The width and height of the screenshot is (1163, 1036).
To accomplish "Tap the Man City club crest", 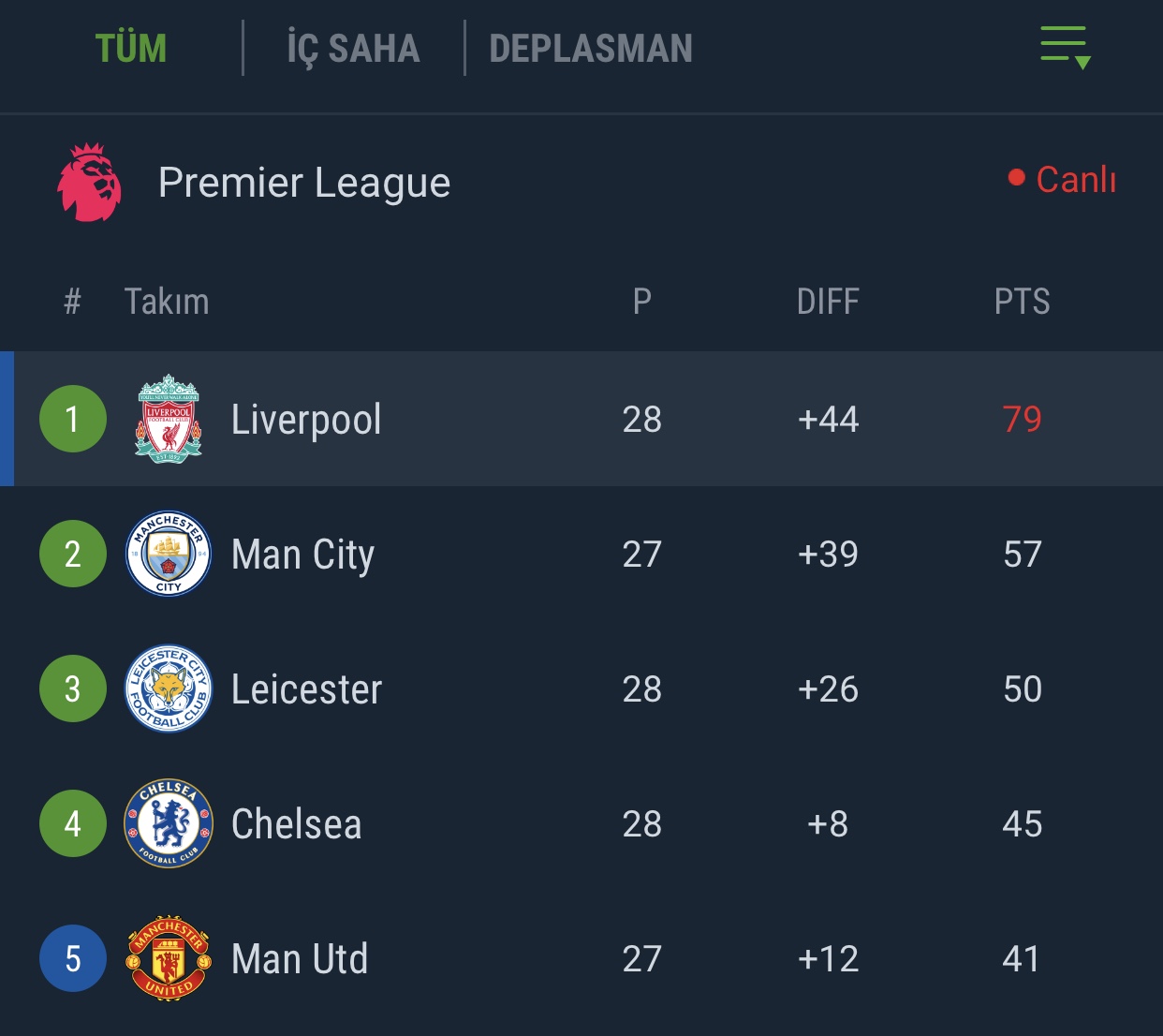I will tap(169, 554).
